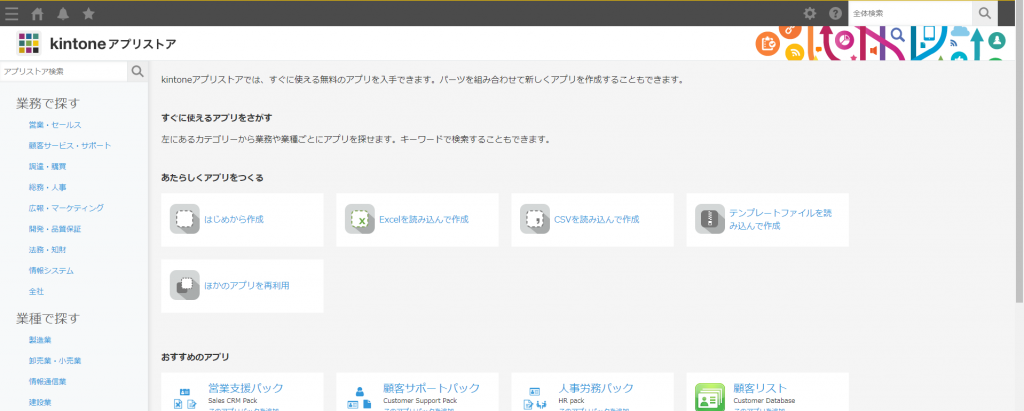Screen dimensions: 1024x411
Task: Click the ほかのアプリを再利用 icon
Action: click(185, 286)
